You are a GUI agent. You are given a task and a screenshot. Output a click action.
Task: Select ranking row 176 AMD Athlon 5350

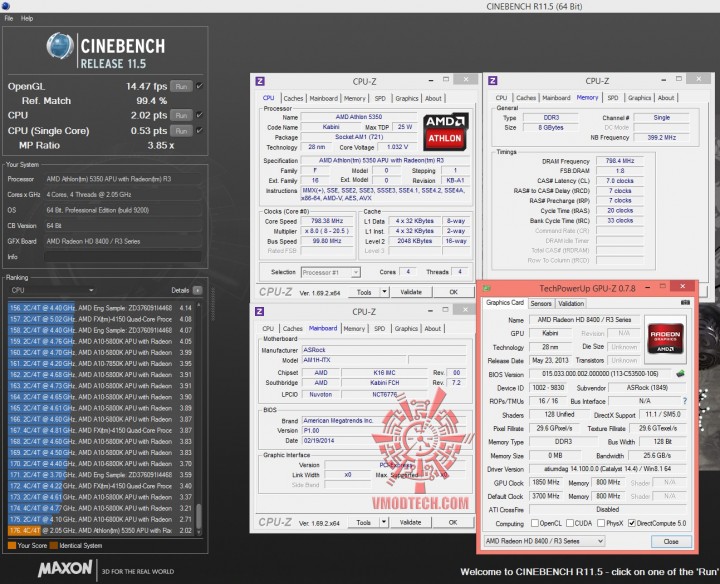click(101, 530)
